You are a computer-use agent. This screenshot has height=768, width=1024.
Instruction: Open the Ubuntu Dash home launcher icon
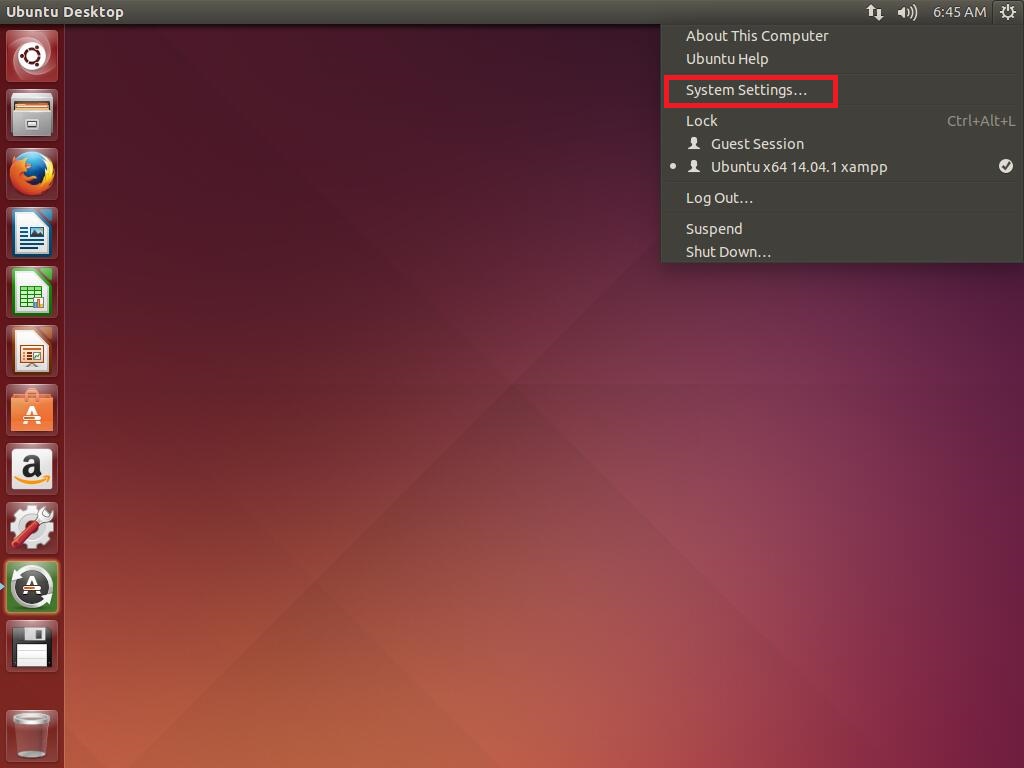click(x=32, y=56)
